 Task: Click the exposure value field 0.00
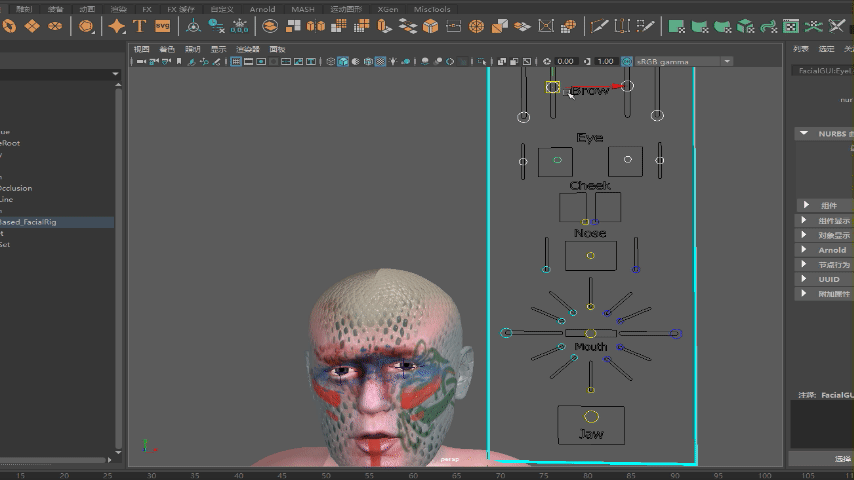coord(566,62)
